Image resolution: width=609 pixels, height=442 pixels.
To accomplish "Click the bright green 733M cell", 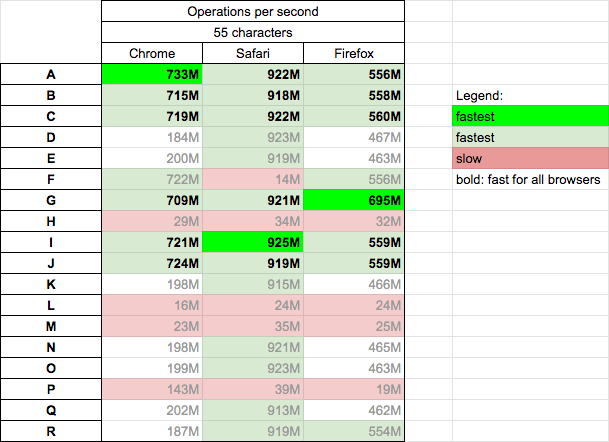I will 152,74.
